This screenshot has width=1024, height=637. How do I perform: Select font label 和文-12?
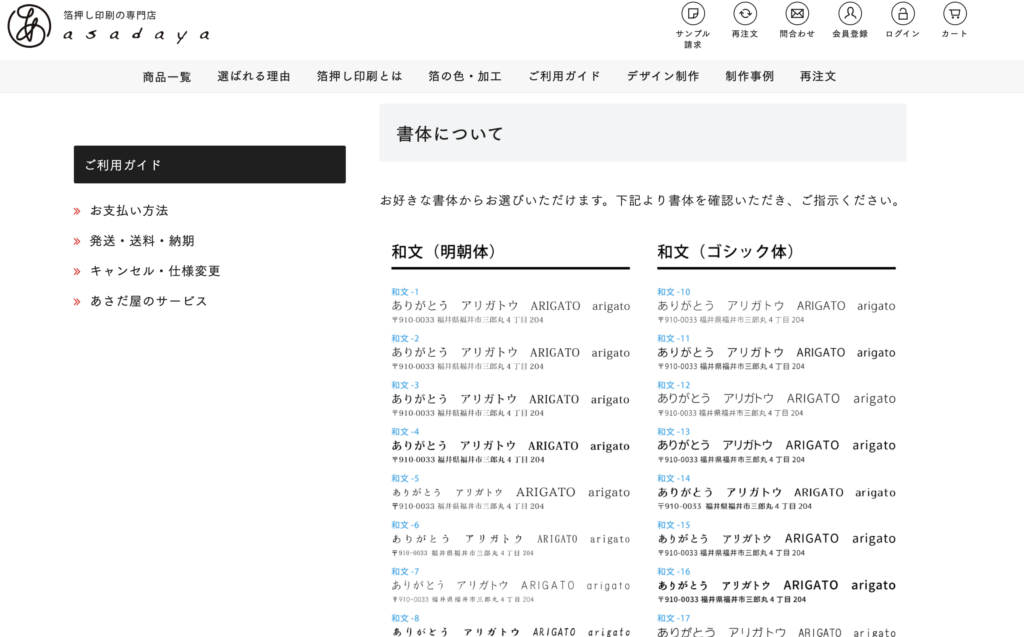click(673, 385)
